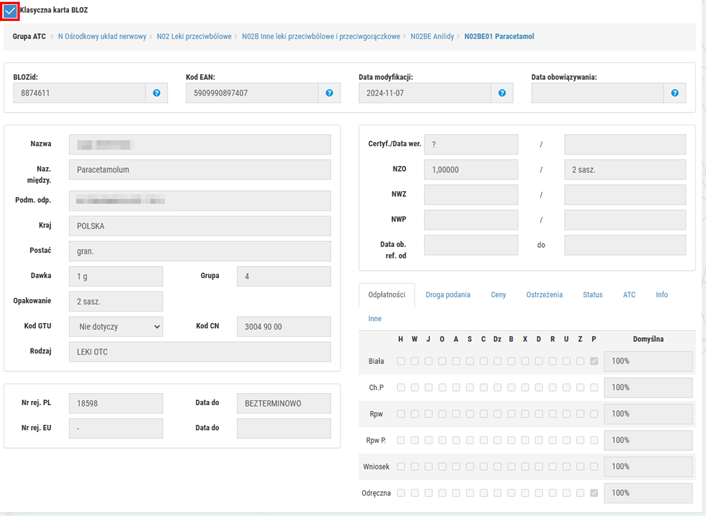Click help icon beside Kod EAN field
706x516 pixels.
point(329,93)
